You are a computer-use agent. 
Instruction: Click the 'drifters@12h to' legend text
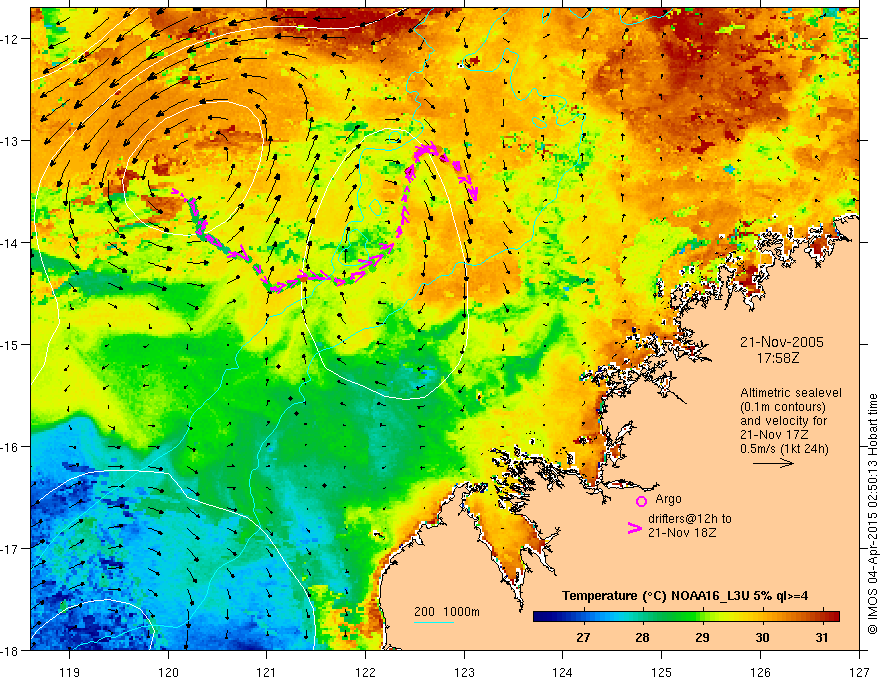click(690, 519)
